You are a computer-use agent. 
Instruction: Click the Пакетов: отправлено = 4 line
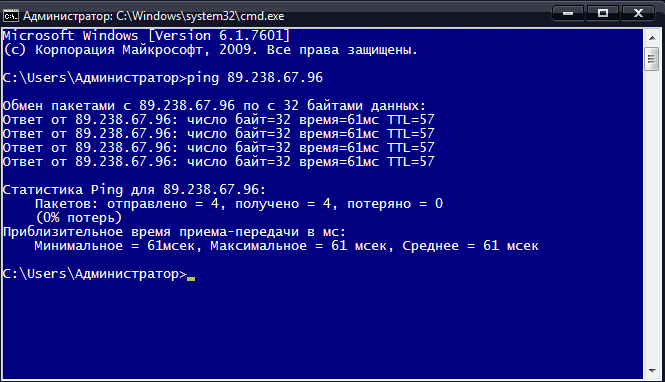coord(239,204)
